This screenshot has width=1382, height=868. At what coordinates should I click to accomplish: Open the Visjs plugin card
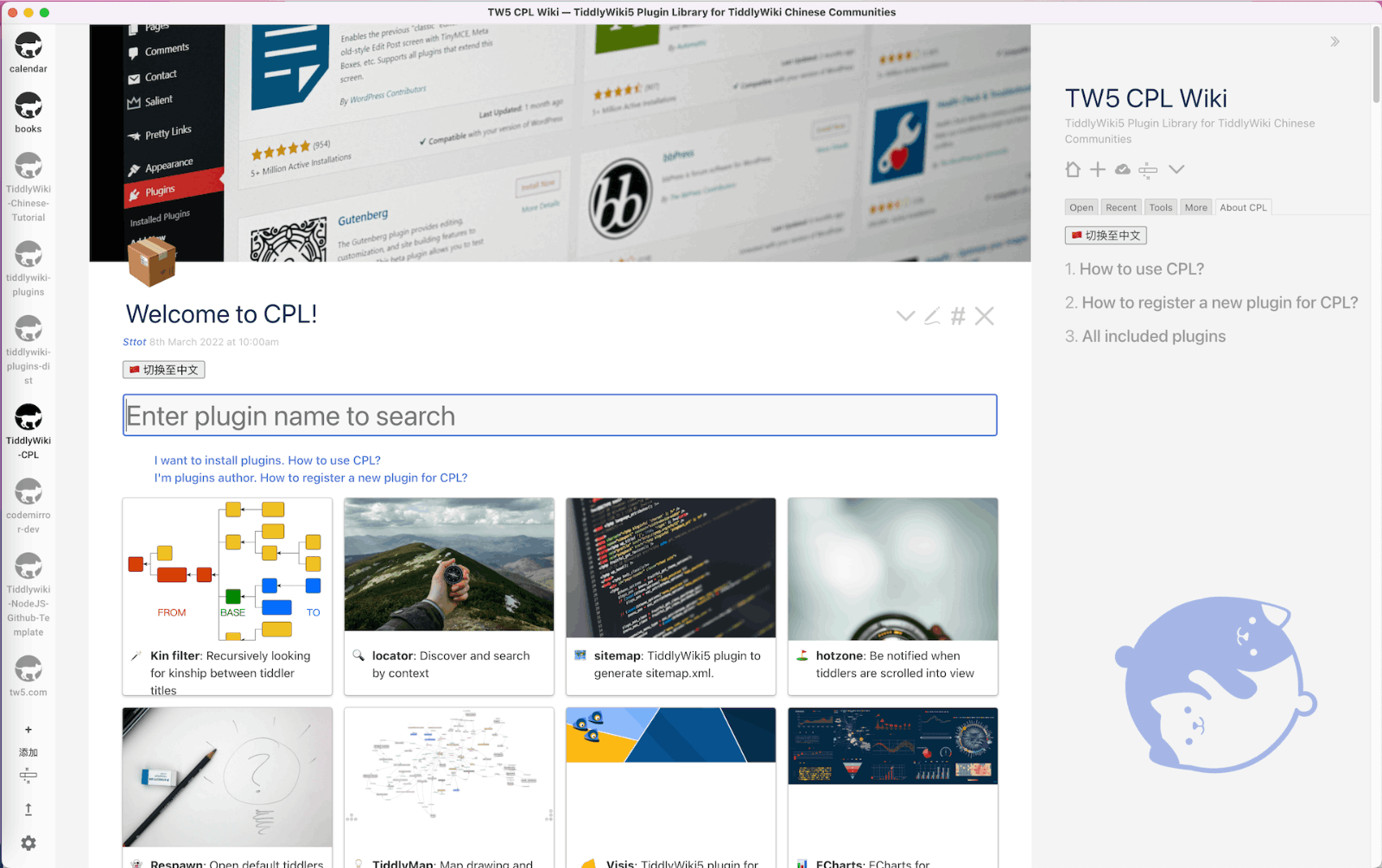(x=671, y=788)
